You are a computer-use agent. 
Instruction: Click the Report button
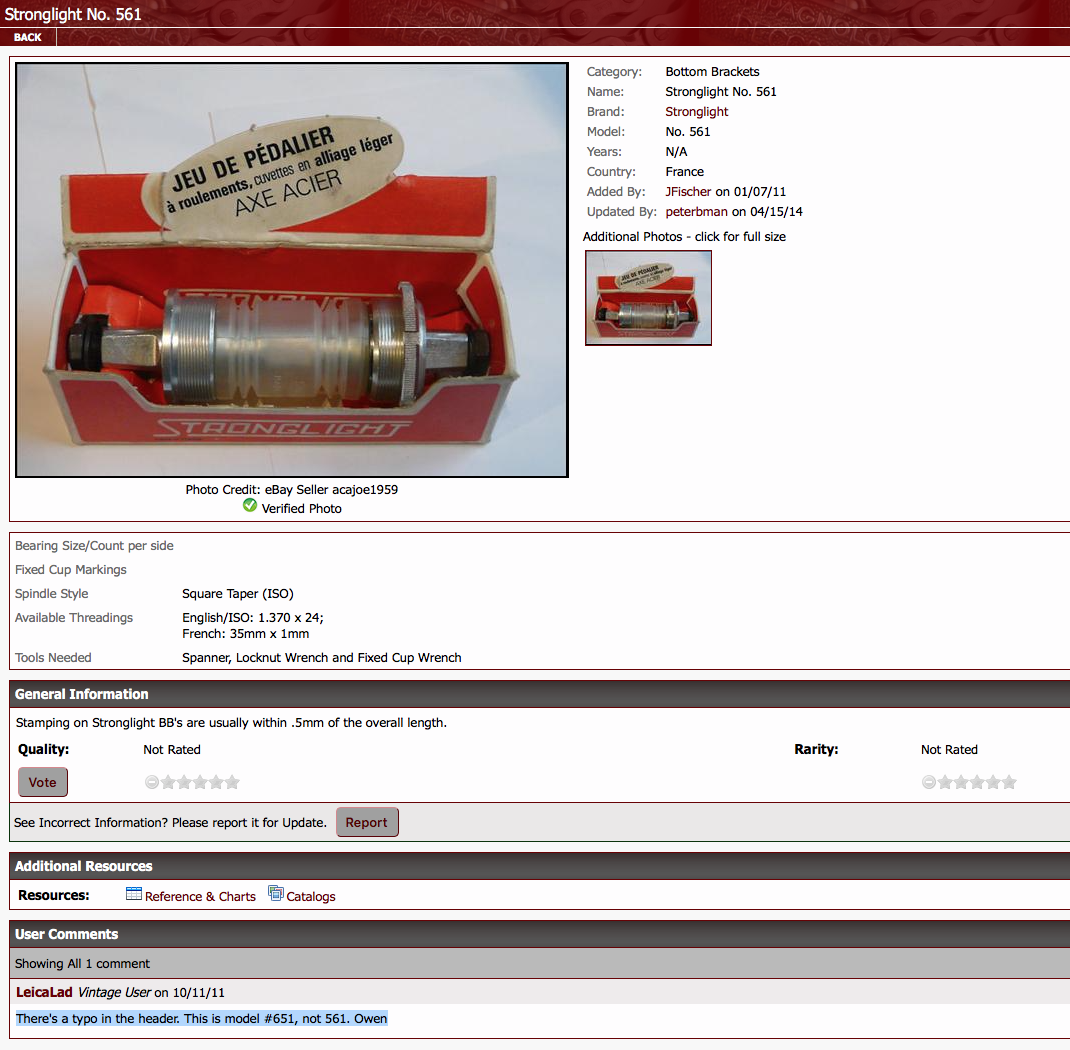tap(366, 822)
